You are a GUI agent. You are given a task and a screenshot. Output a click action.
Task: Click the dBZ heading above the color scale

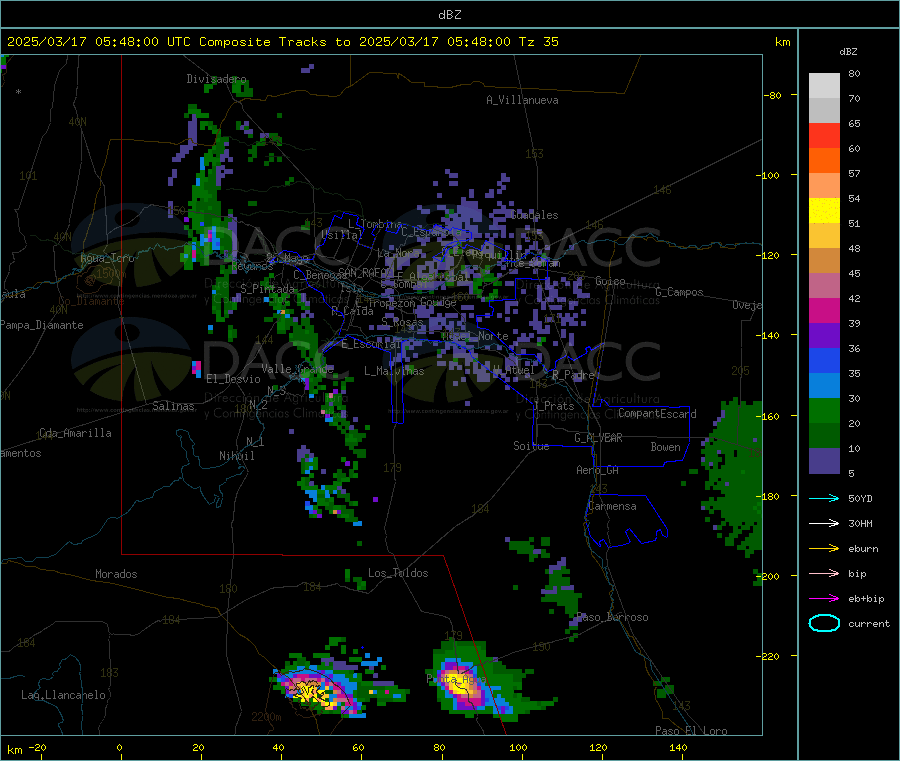[x=848, y=52]
